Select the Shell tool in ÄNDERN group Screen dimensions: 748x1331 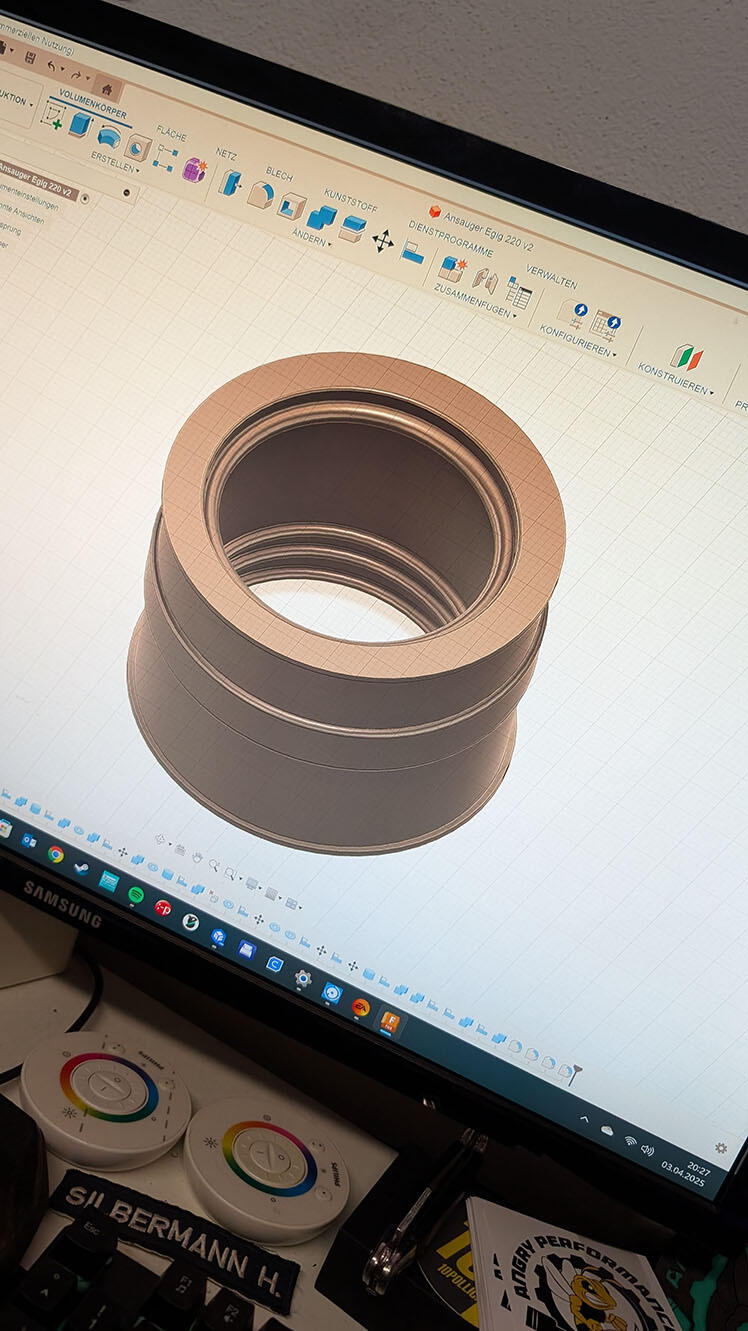[292, 206]
